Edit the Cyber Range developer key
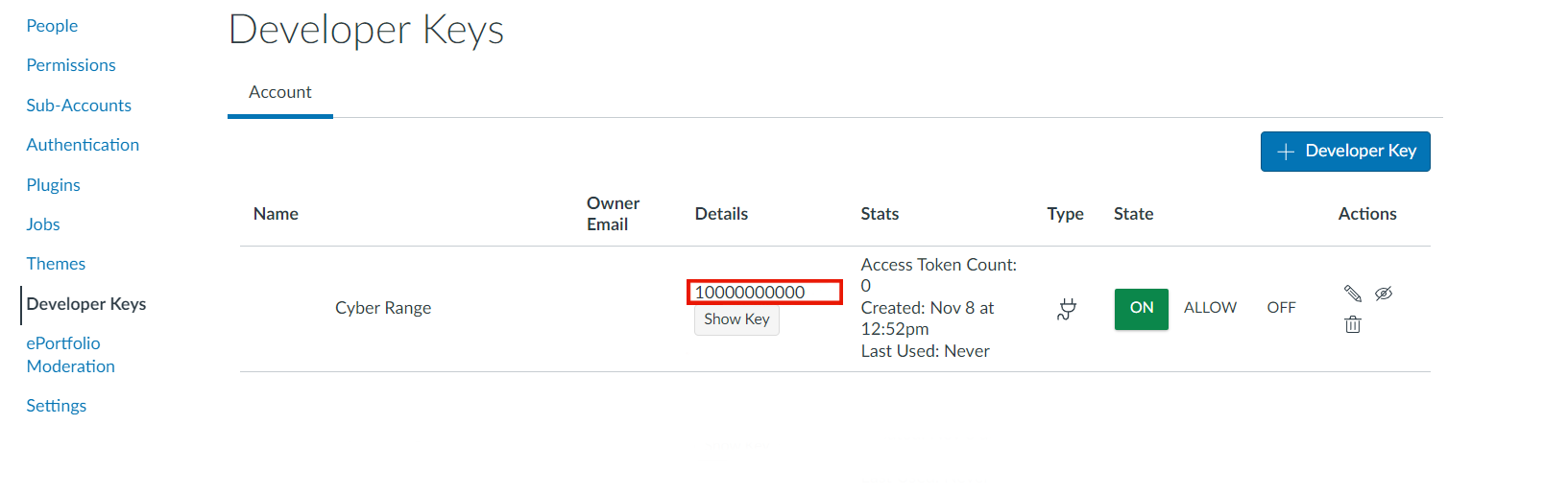The width and height of the screenshot is (1568, 495). [x=1352, y=294]
